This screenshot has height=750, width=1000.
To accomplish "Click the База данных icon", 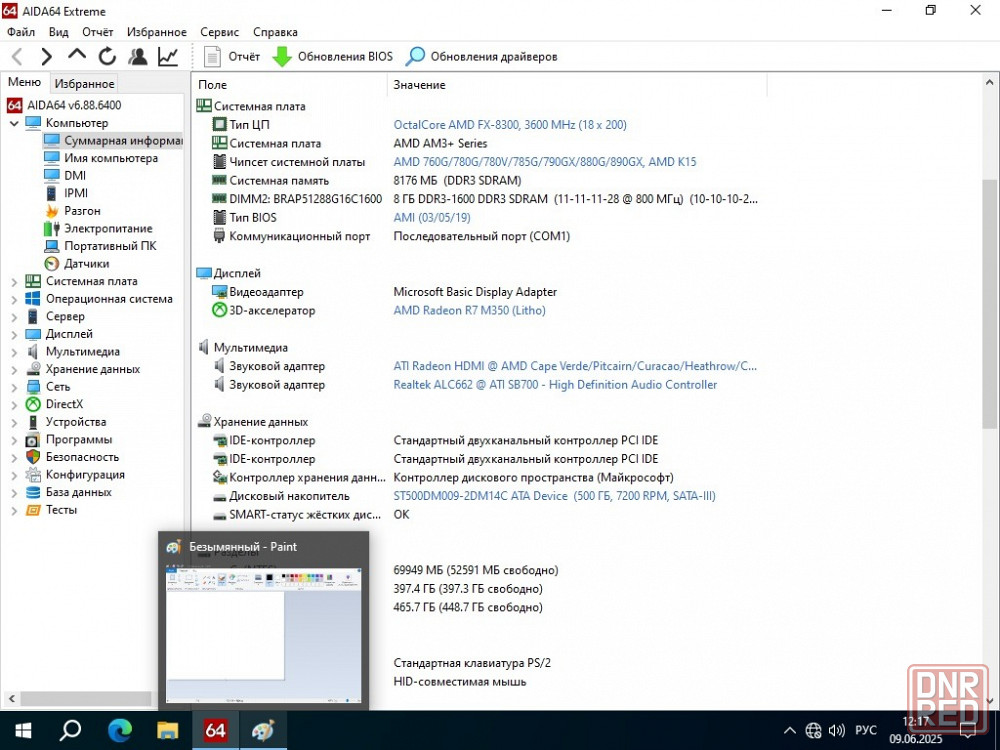I will coord(33,492).
